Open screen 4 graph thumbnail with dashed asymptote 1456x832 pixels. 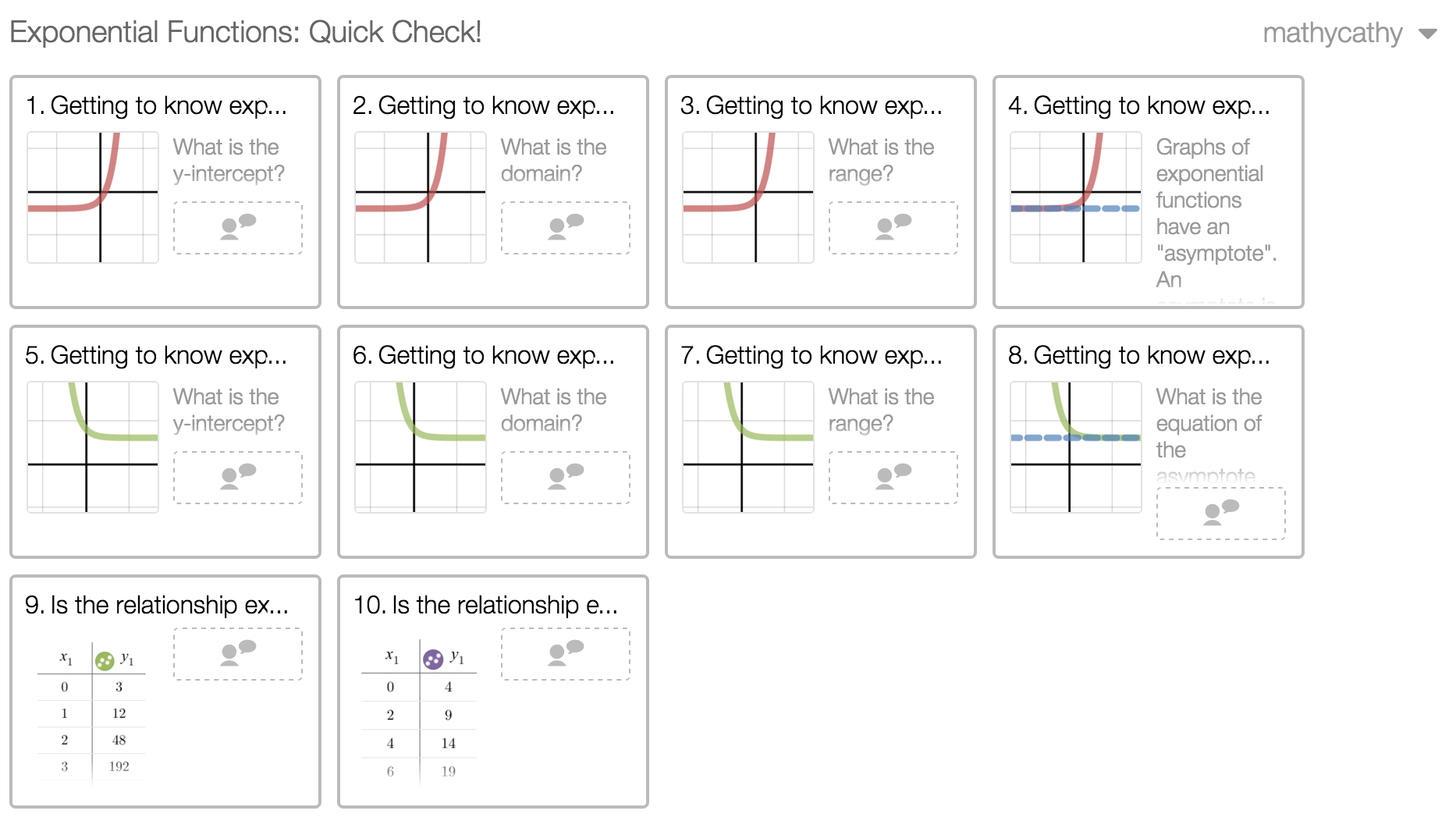(1075, 197)
